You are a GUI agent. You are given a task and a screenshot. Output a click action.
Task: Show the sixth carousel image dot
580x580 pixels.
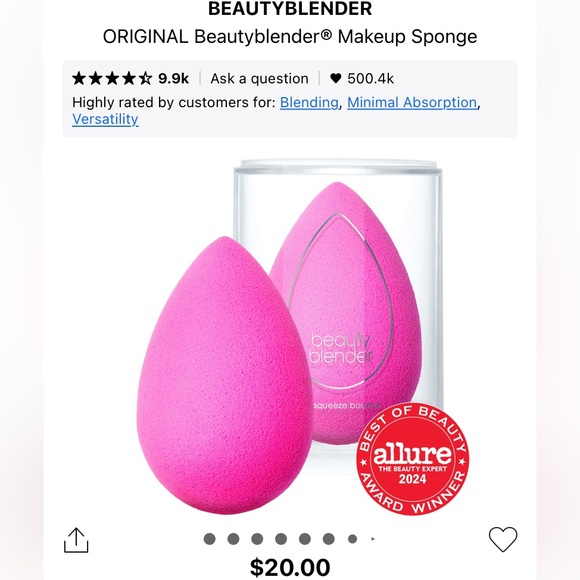(328, 539)
